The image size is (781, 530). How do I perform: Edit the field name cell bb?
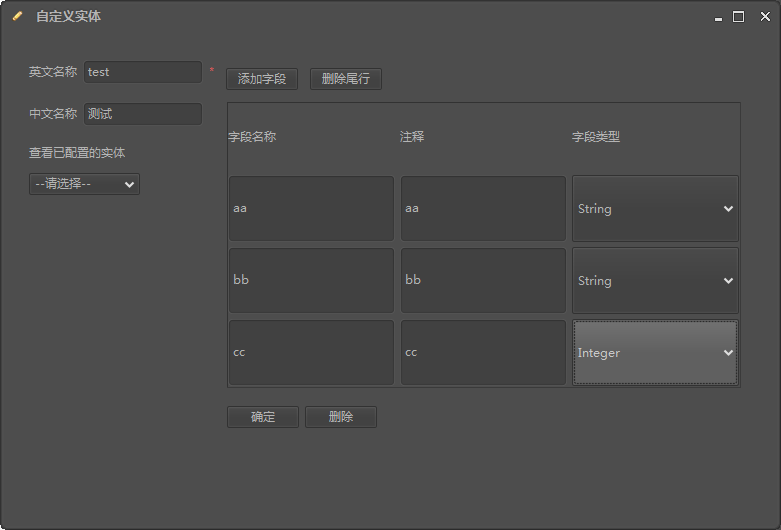tap(311, 280)
